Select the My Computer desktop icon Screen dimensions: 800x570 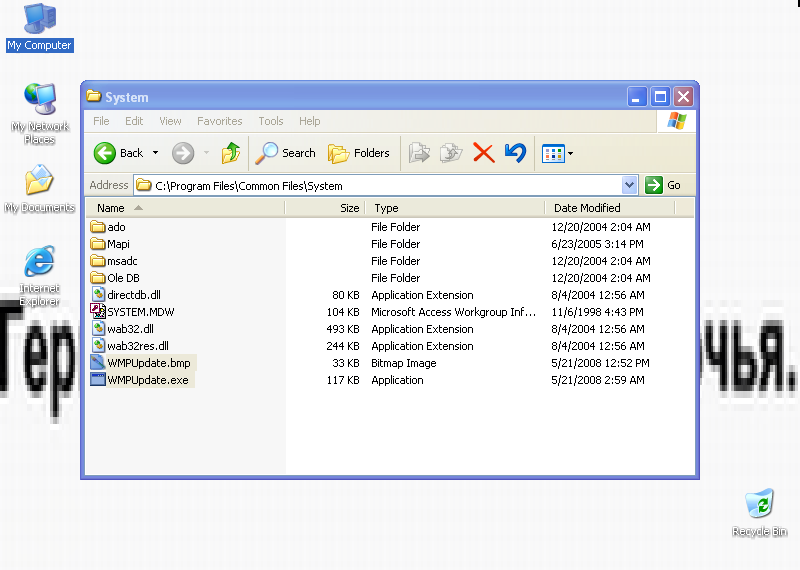point(40,27)
